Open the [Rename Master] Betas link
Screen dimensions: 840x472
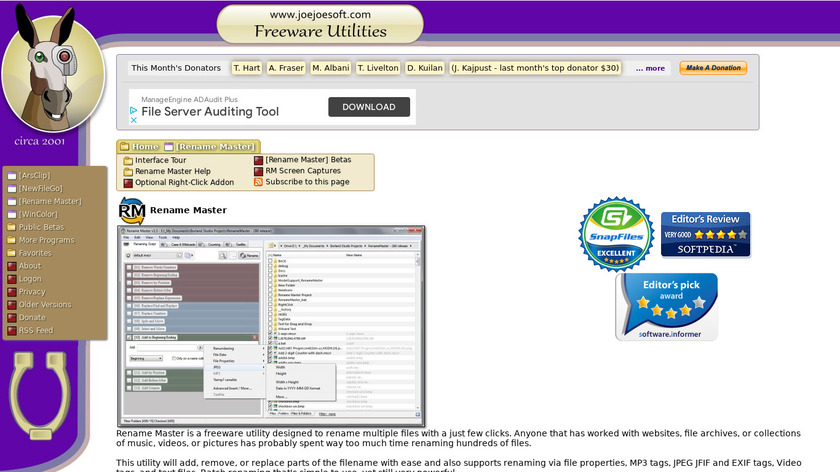pyautogui.click(x=309, y=160)
